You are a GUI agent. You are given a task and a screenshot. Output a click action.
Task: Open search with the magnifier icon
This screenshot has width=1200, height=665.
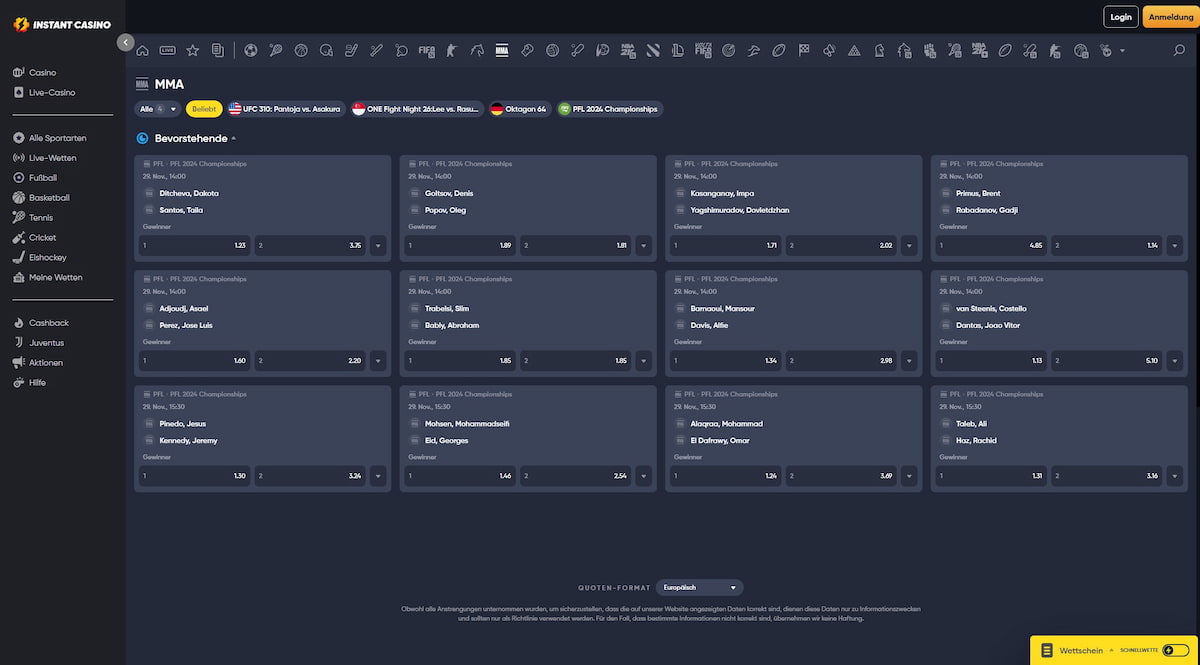[1179, 50]
